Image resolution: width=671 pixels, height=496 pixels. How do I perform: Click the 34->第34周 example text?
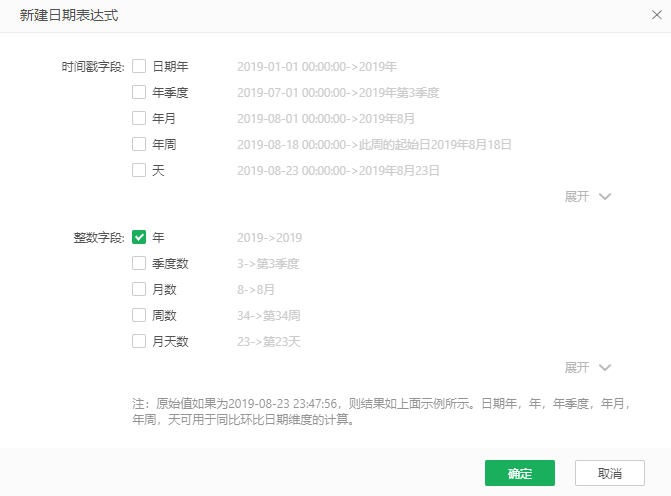[269, 316]
